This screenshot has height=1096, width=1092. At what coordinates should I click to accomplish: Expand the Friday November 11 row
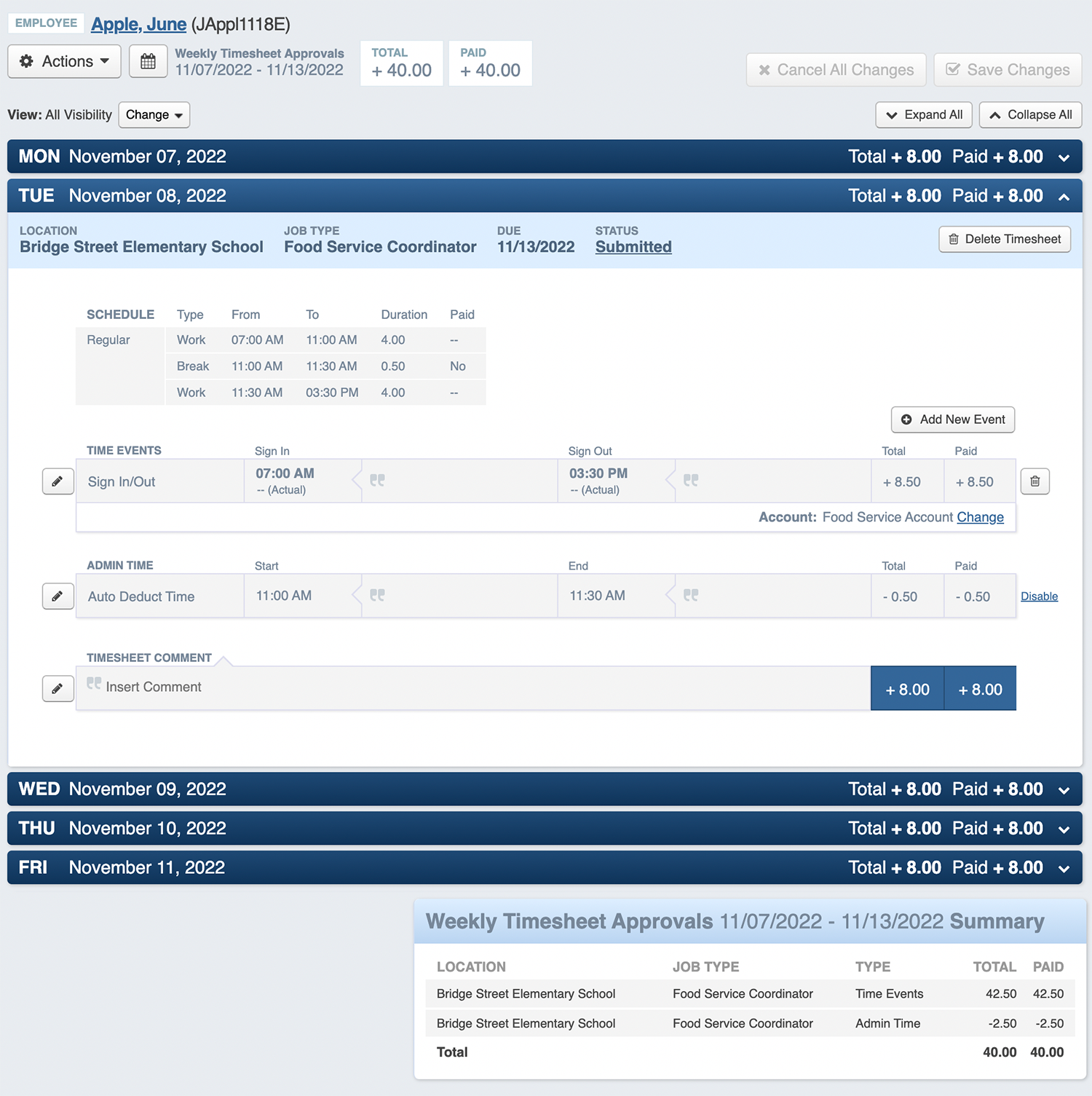1064,868
